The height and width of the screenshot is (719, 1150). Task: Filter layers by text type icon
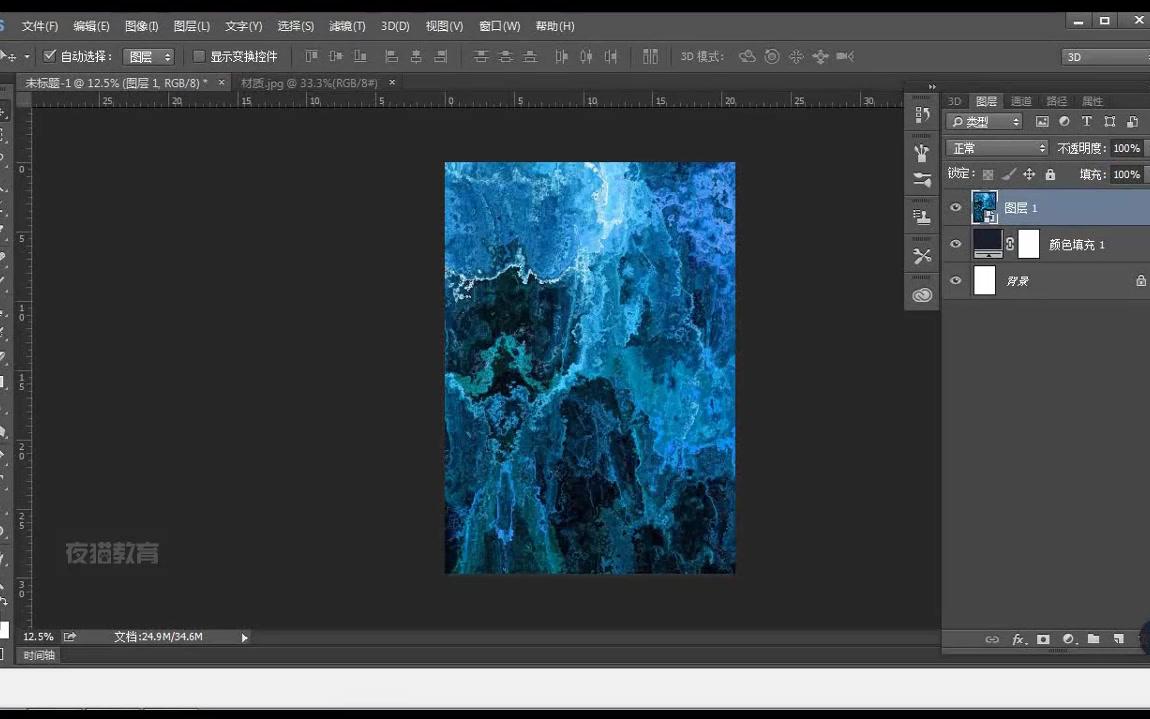point(1087,121)
